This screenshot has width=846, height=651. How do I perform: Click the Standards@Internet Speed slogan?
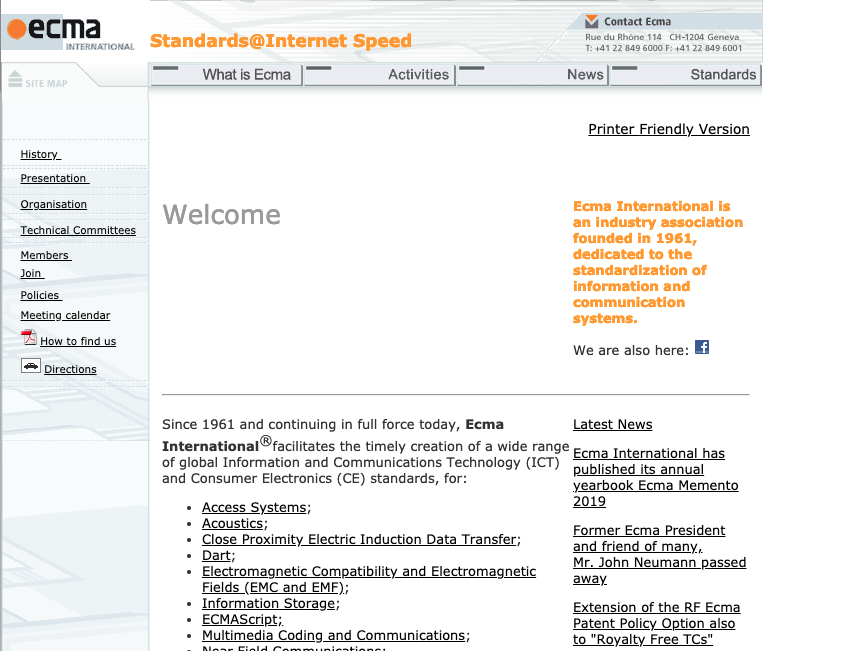[281, 41]
